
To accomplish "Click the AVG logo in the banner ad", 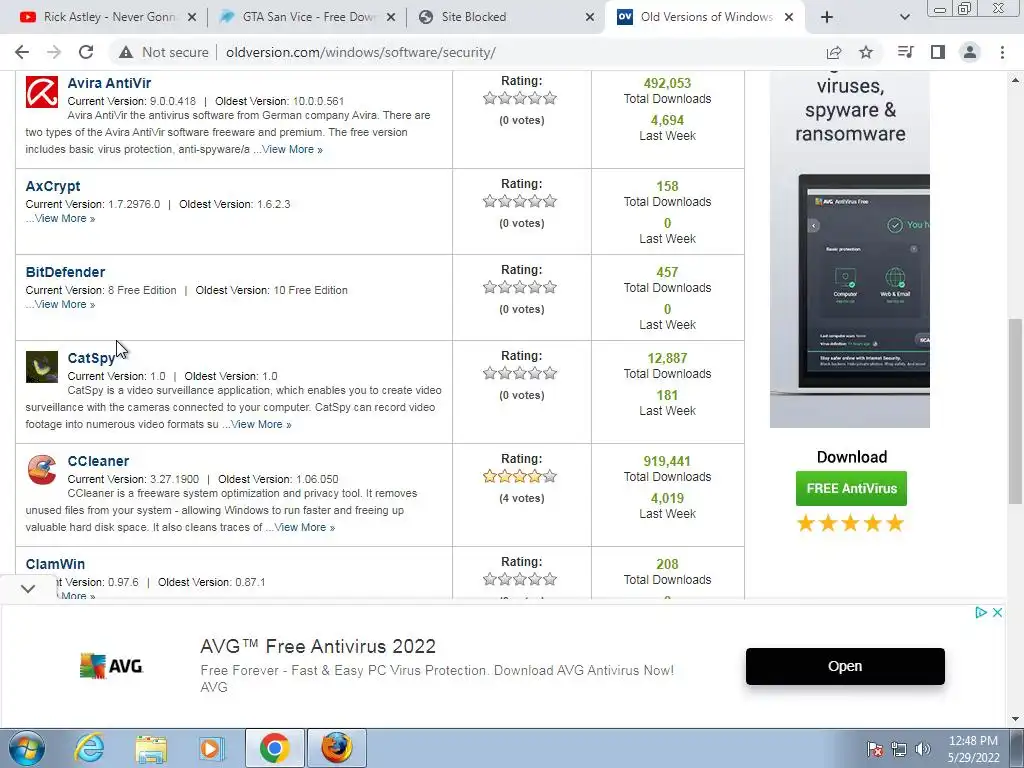I will 111,665.
